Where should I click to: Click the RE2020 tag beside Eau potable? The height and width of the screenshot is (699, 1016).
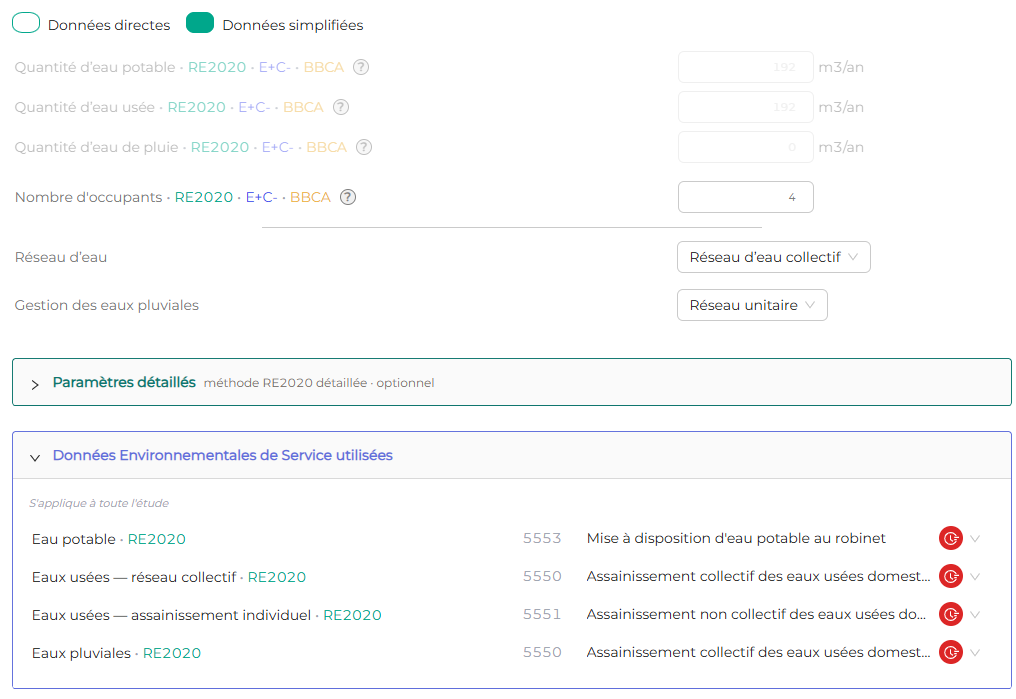tap(156, 539)
